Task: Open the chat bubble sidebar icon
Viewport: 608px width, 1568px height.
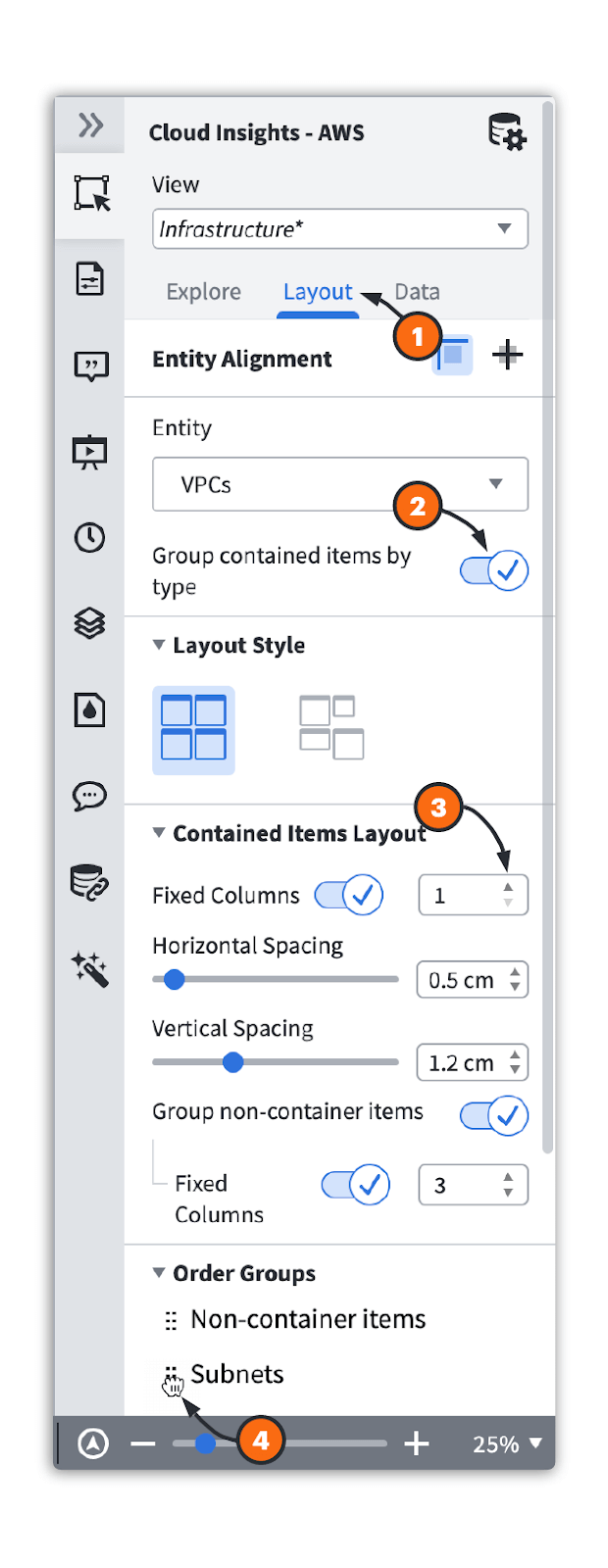Action: (90, 796)
